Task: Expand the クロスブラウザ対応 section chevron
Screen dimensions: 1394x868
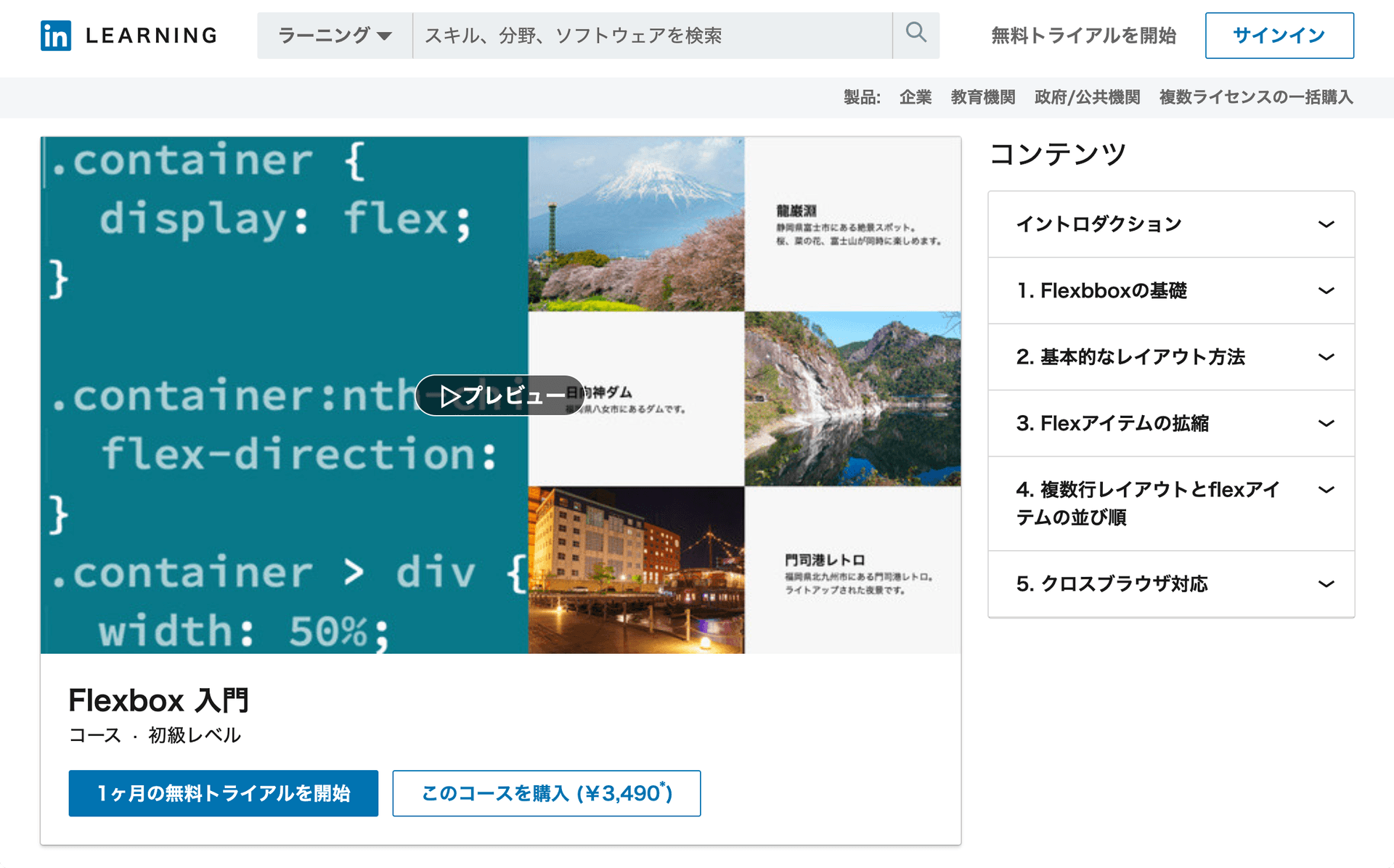Action: pos(1326,584)
